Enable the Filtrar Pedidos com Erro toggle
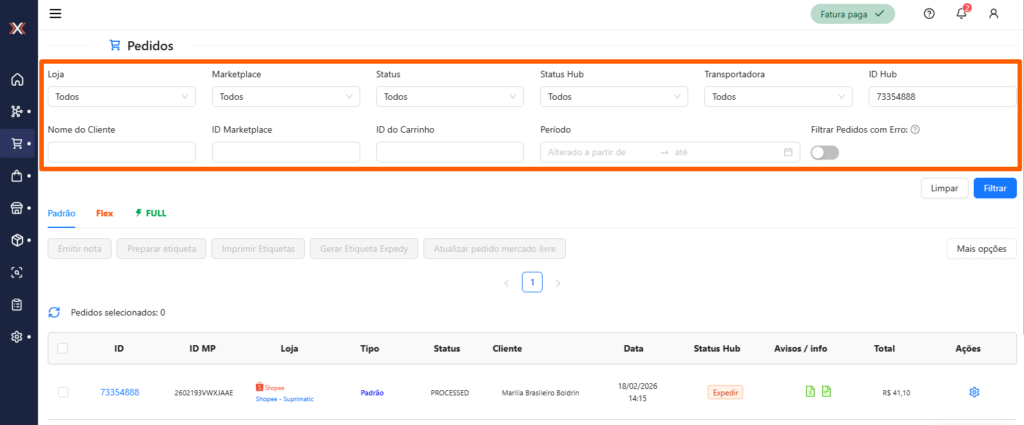 tap(825, 152)
